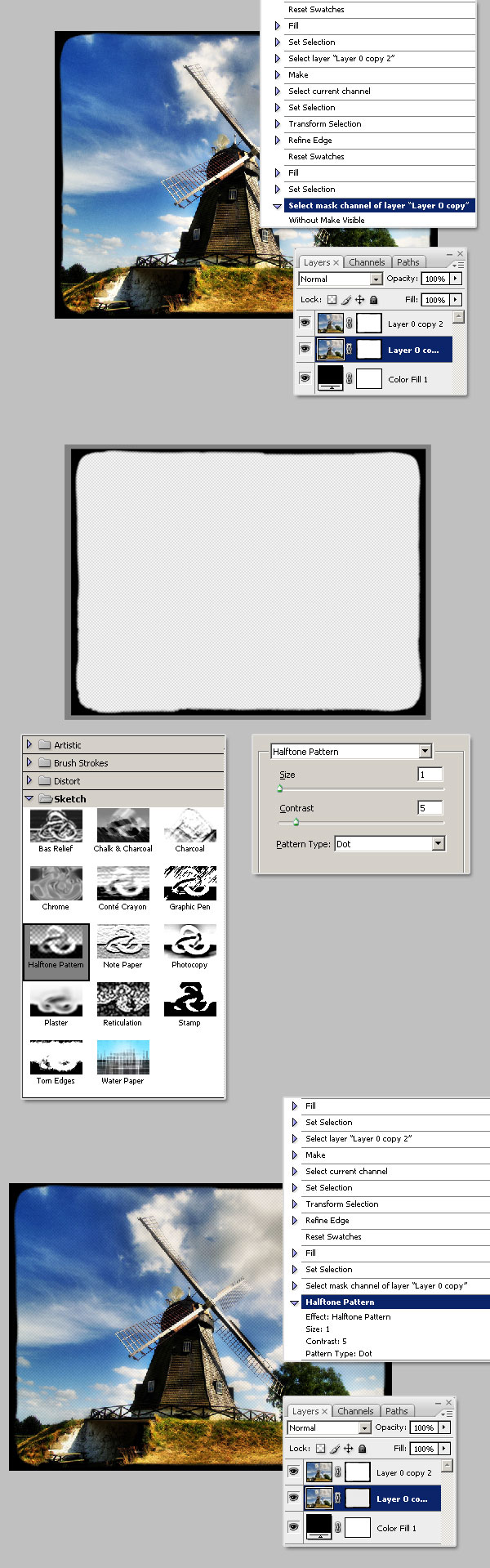
Task: Click the Size value input field
Action: 430,775
